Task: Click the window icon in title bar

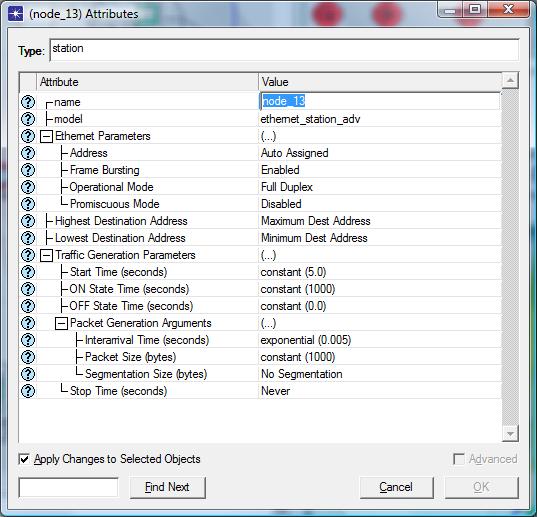Action: click(x=15, y=14)
